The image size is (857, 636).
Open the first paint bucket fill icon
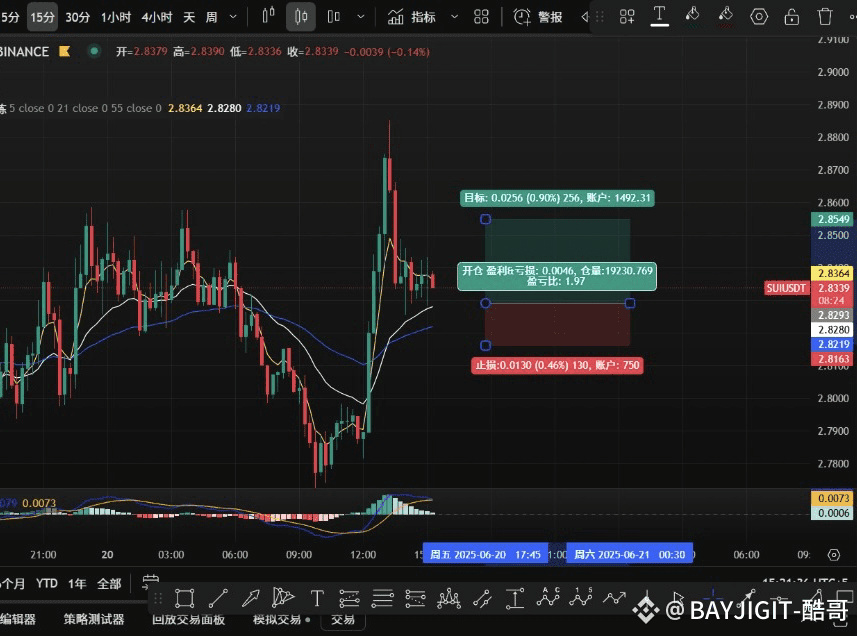click(x=692, y=15)
